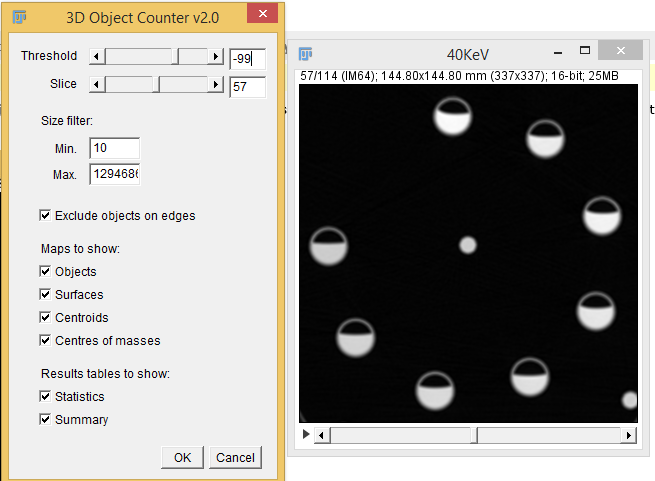Disable the Surfaces map checkbox

coord(45,295)
